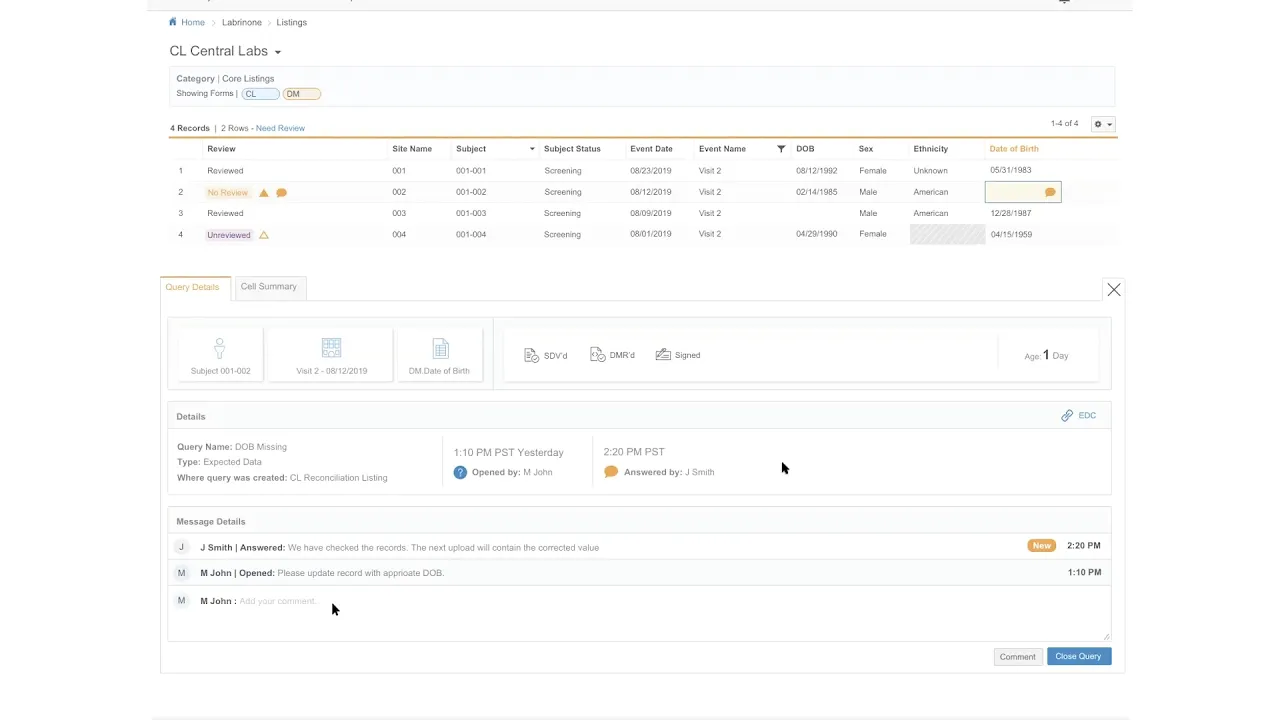1280x720 pixels.
Task: Open the Listings breadcrumb link
Action: pos(292,22)
